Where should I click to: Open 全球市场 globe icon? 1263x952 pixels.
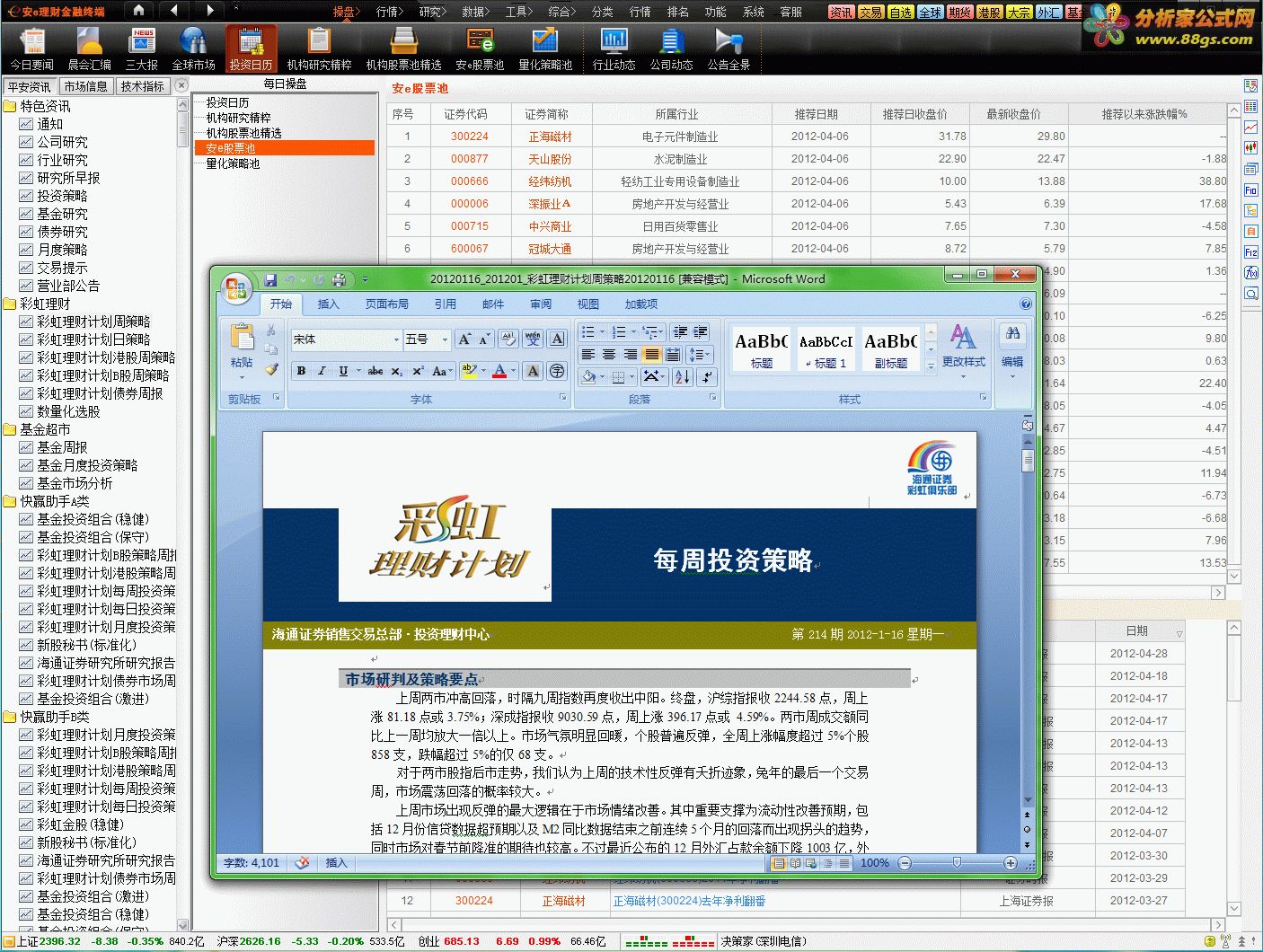tap(194, 48)
